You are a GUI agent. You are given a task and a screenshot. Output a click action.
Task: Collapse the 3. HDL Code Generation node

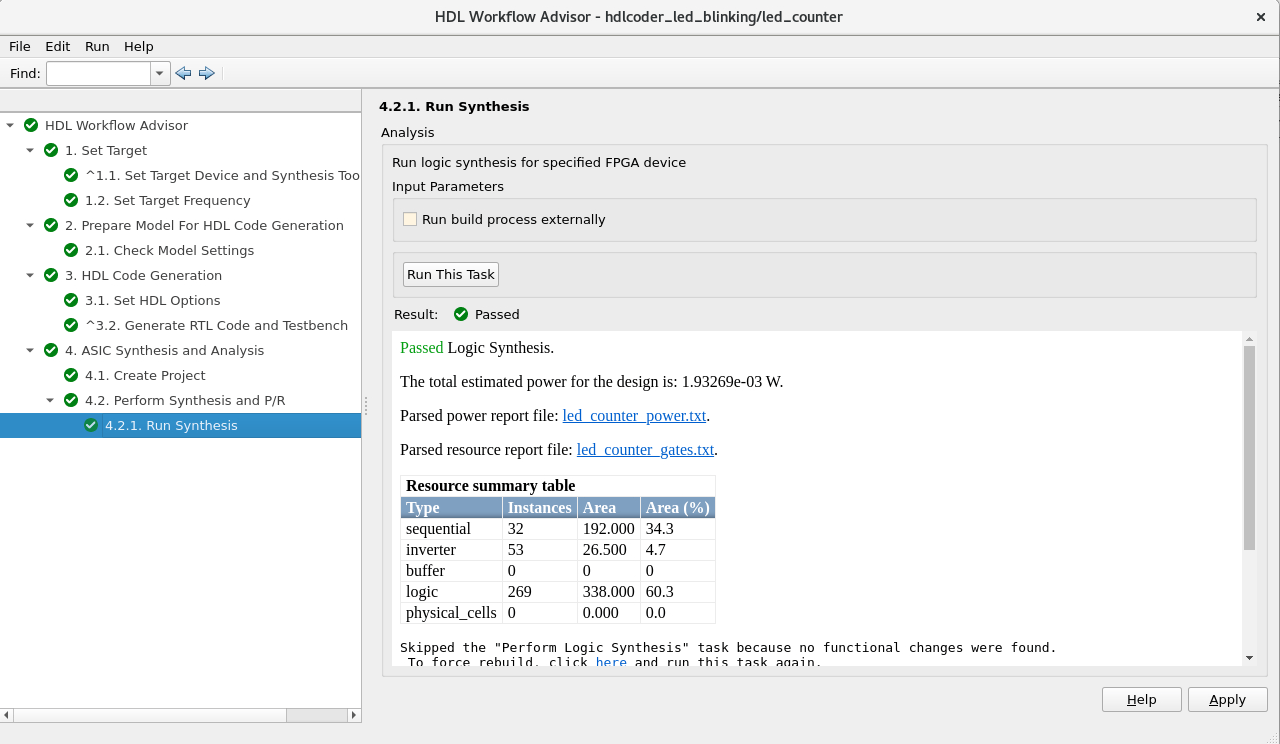(x=30, y=275)
